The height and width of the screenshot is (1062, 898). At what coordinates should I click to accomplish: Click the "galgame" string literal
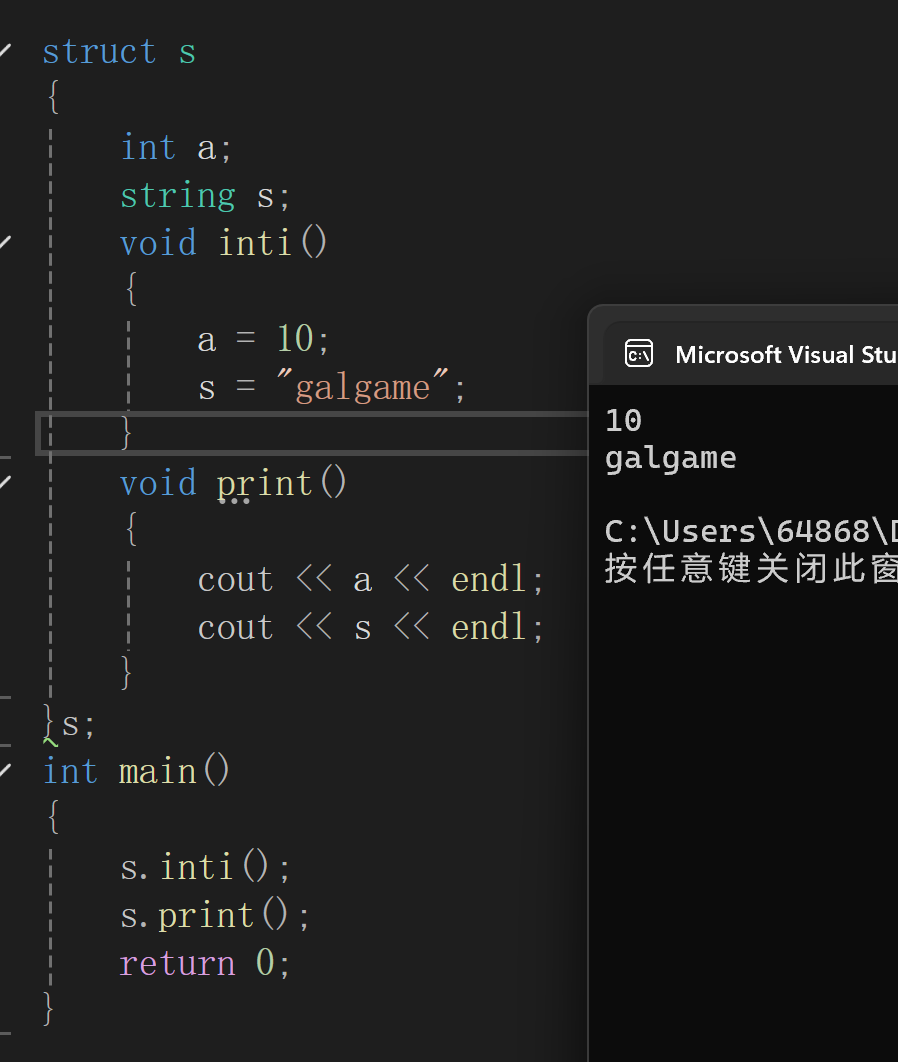pos(362,387)
